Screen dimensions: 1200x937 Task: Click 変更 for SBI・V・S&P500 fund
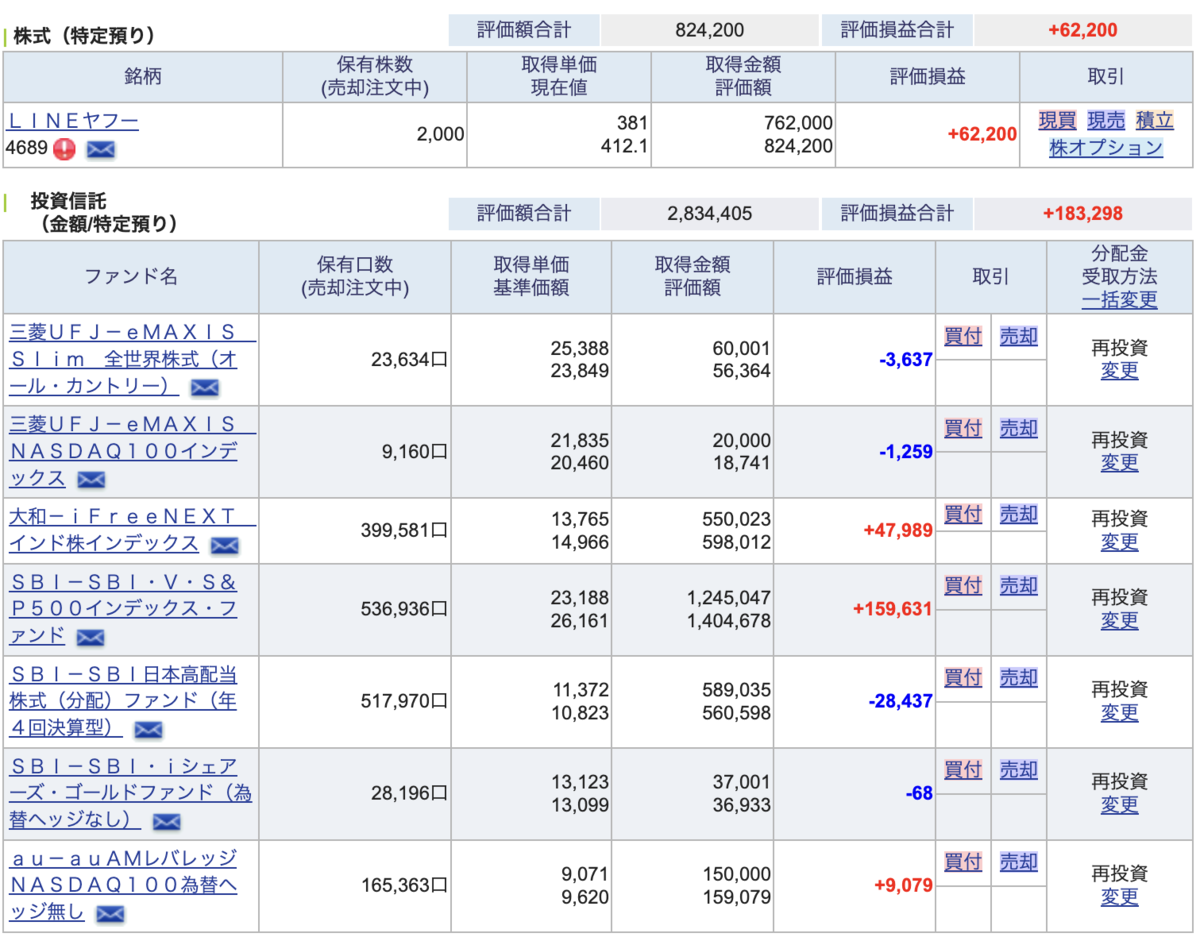1119,621
